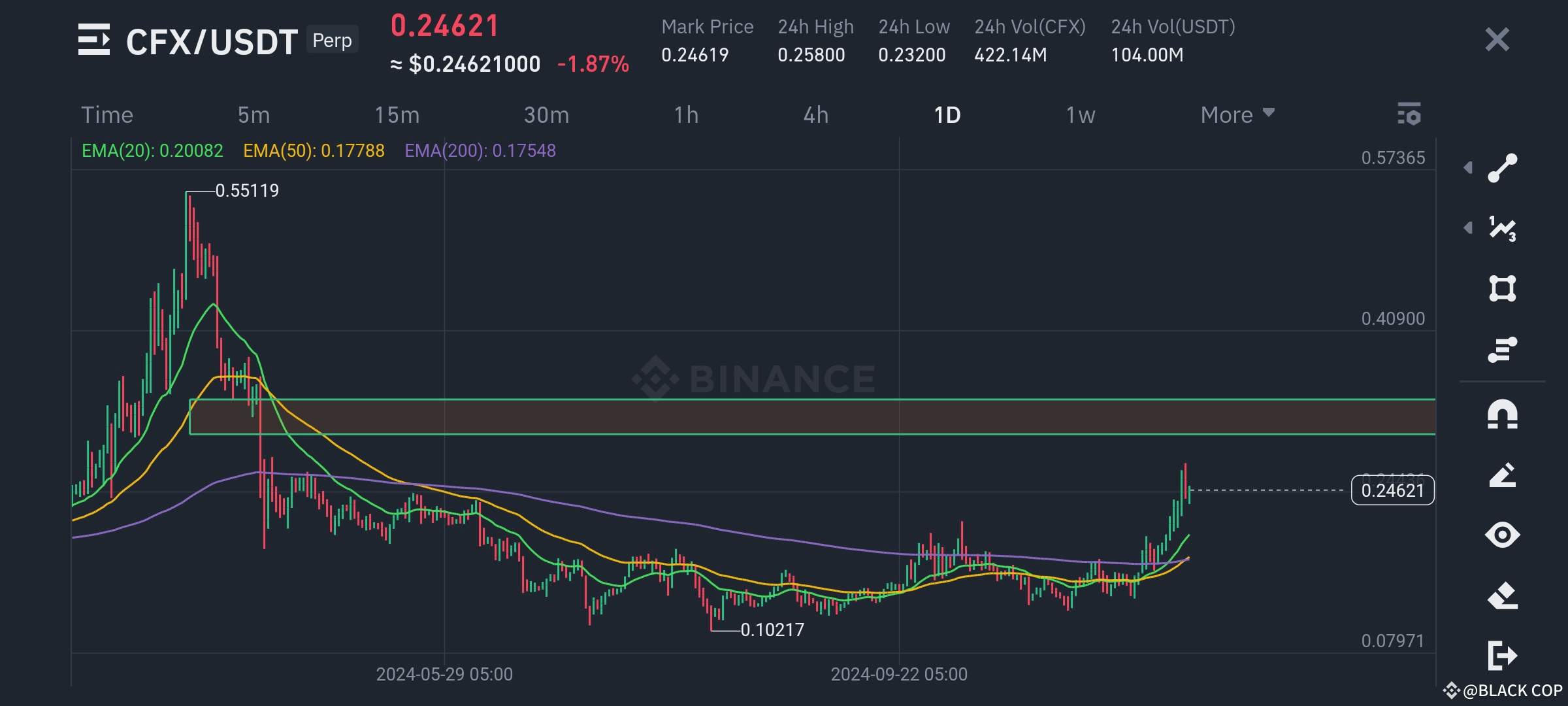Activate the continuous drawing pencil tool
The image size is (1568, 706).
[x=1502, y=475]
